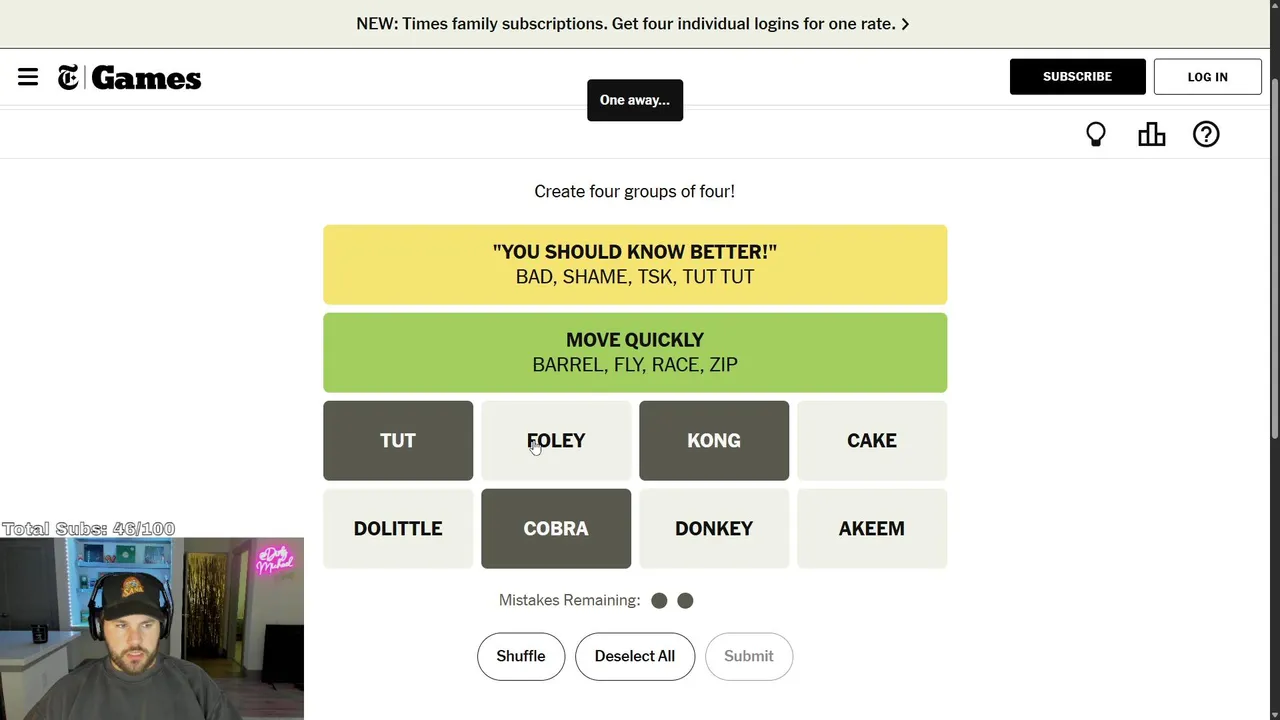Open the question mark help icon
The image size is (1280, 720).
[x=1206, y=134]
